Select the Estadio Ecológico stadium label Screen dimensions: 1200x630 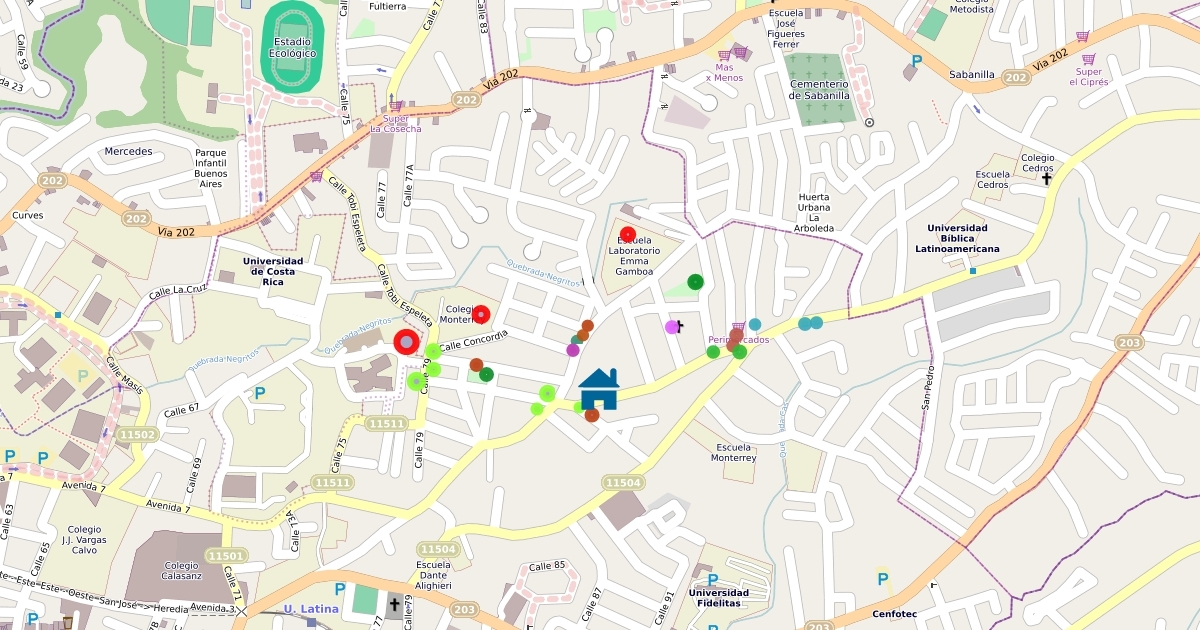click(x=293, y=47)
